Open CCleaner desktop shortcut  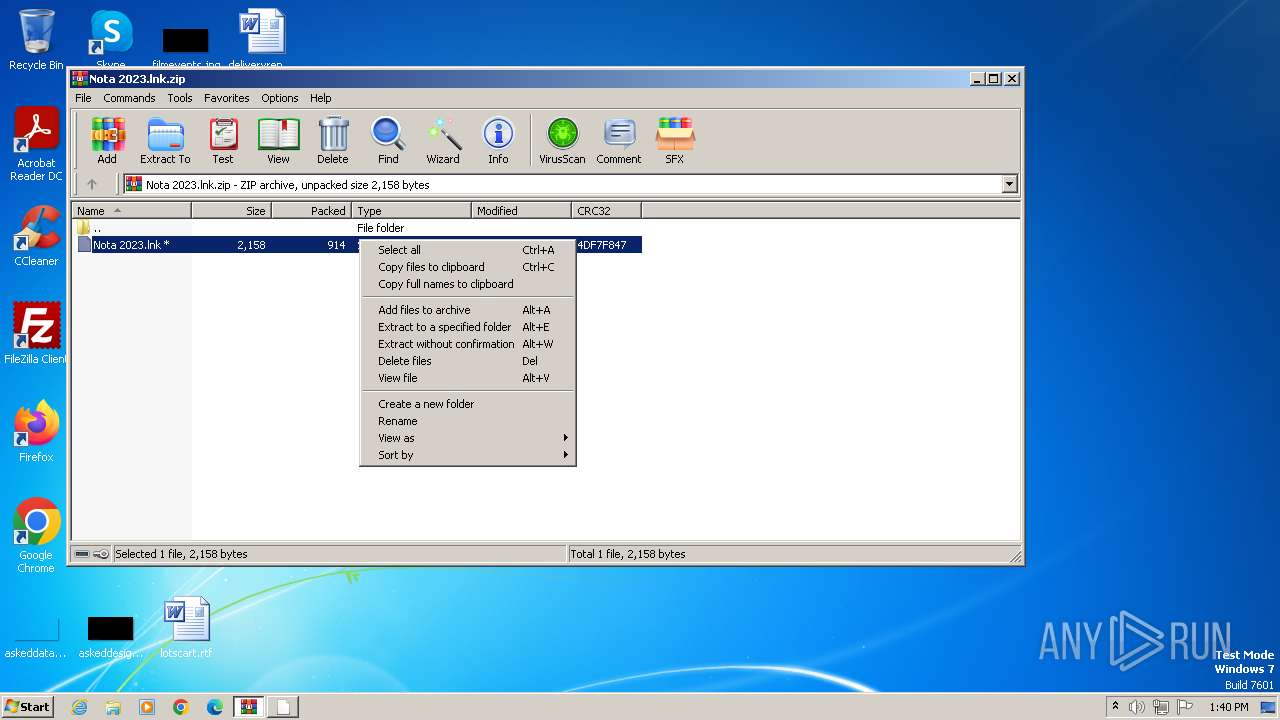[36, 236]
